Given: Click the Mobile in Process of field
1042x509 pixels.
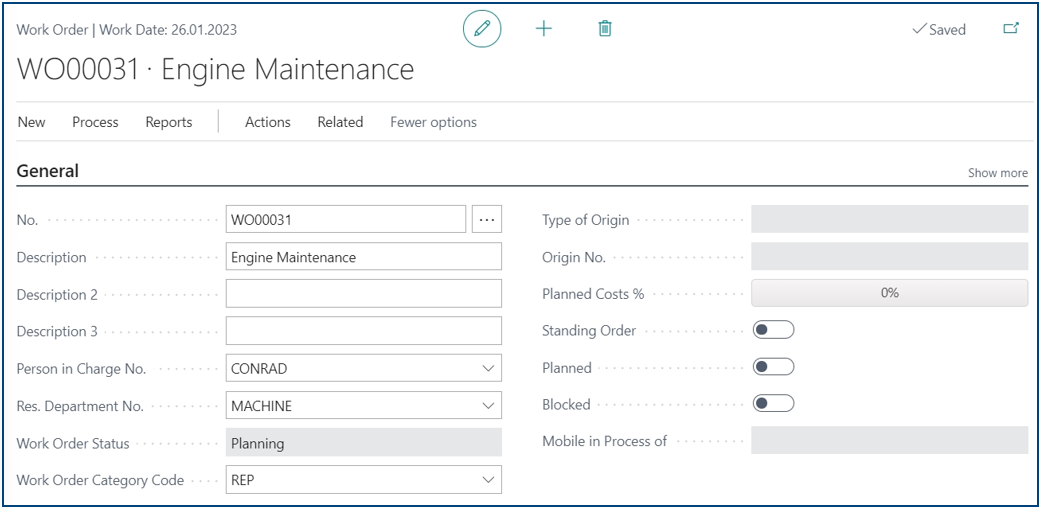Looking at the screenshot, I should point(889,440).
